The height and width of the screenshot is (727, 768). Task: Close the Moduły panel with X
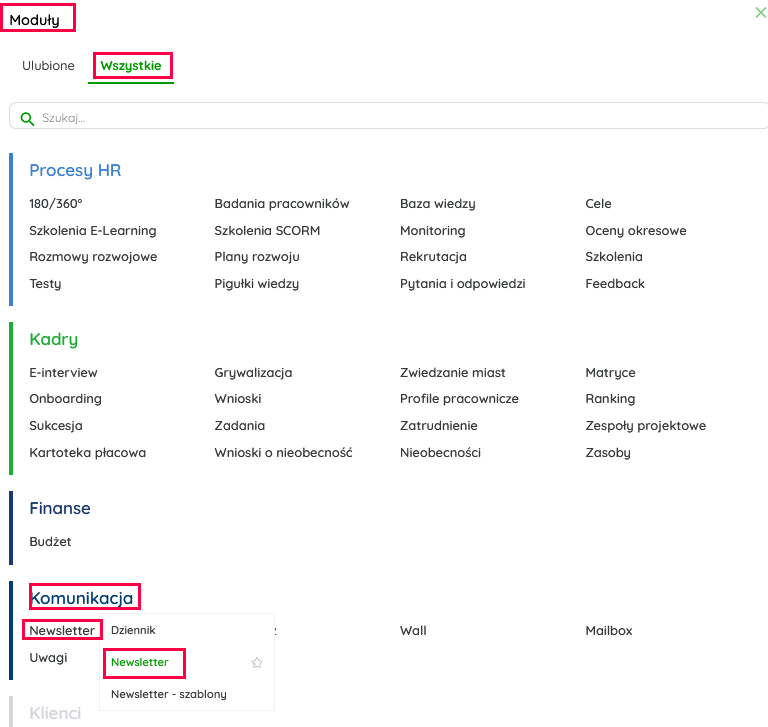pos(760,13)
